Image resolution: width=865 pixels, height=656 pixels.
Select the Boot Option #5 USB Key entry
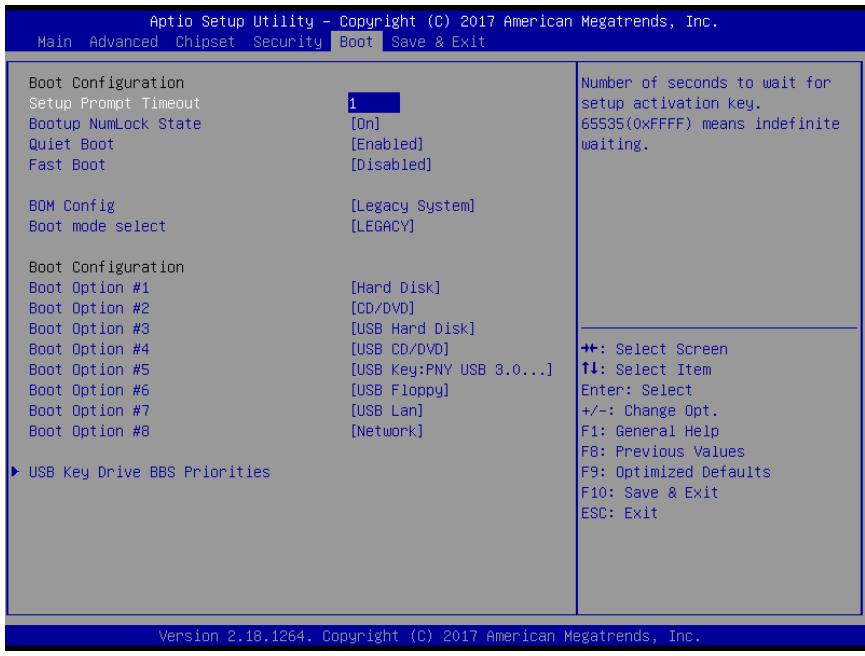[451, 370]
